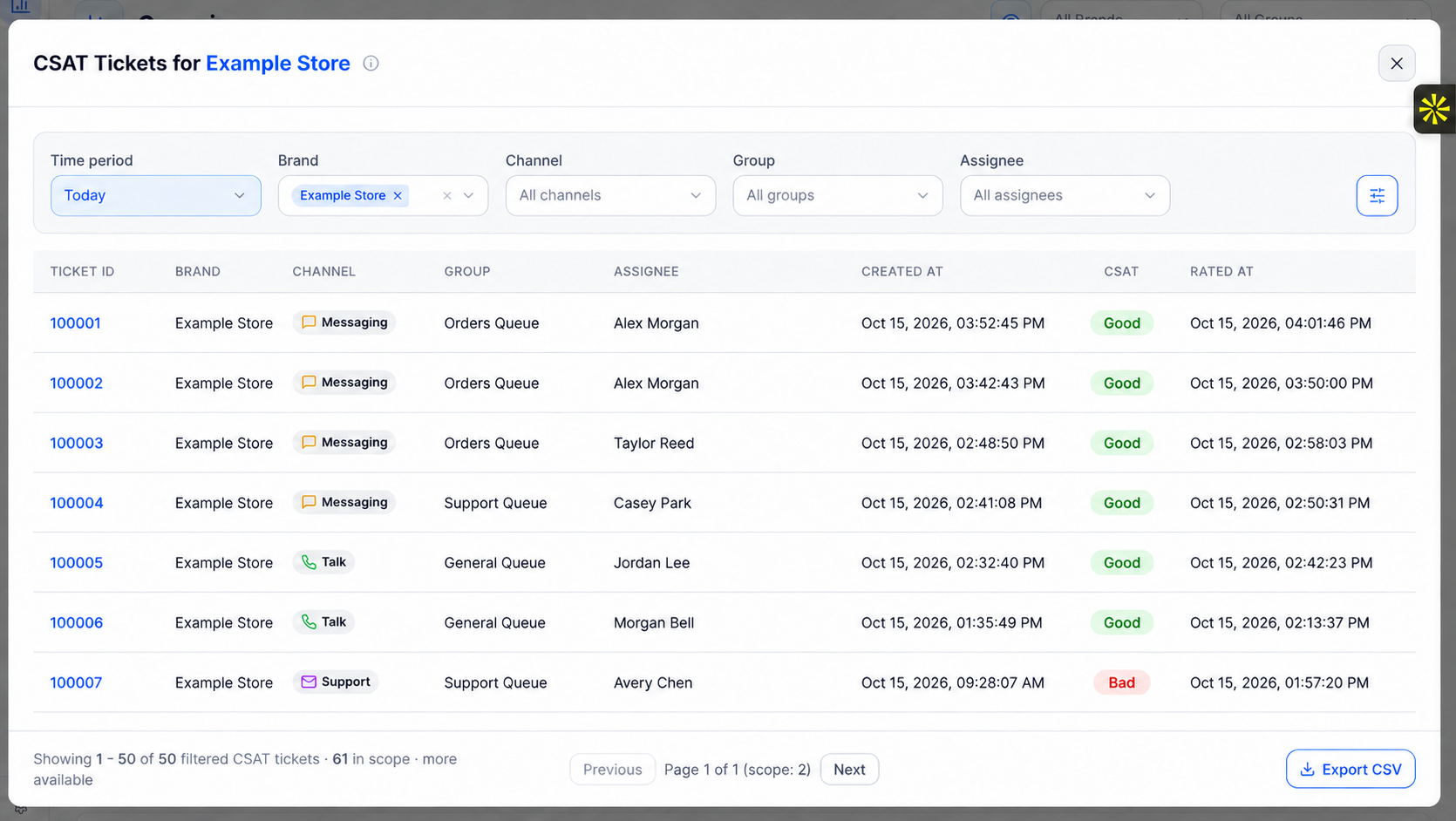Viewport: 1456px width, 821px height.
Task: Open the All groups dropdown
Action: click(x=838, y=195)
